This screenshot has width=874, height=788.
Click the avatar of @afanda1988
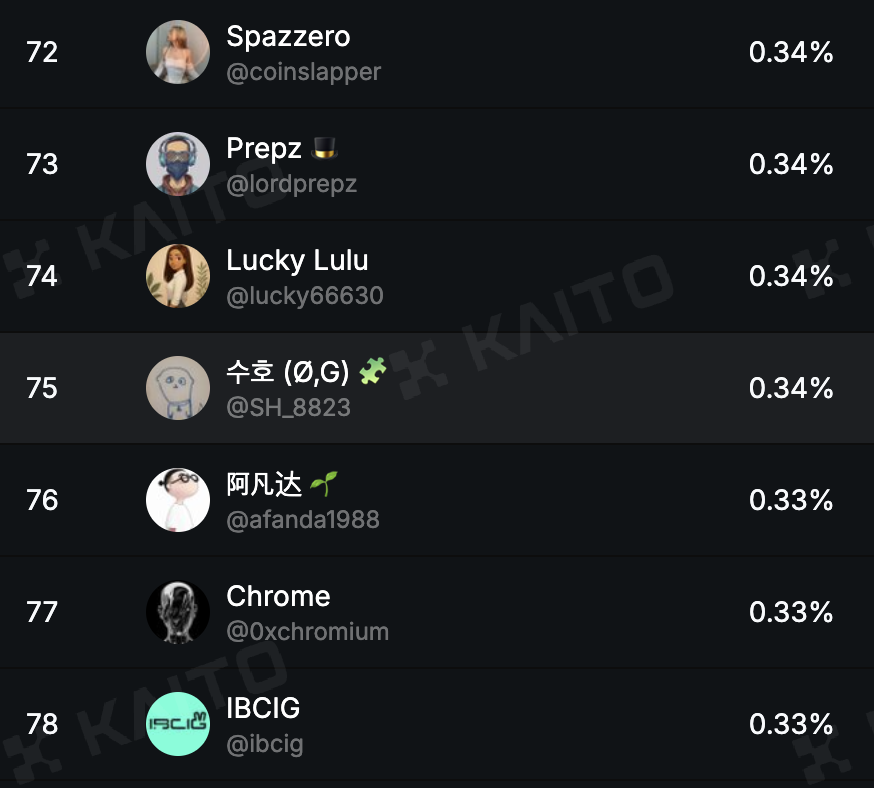click(178, 500)
